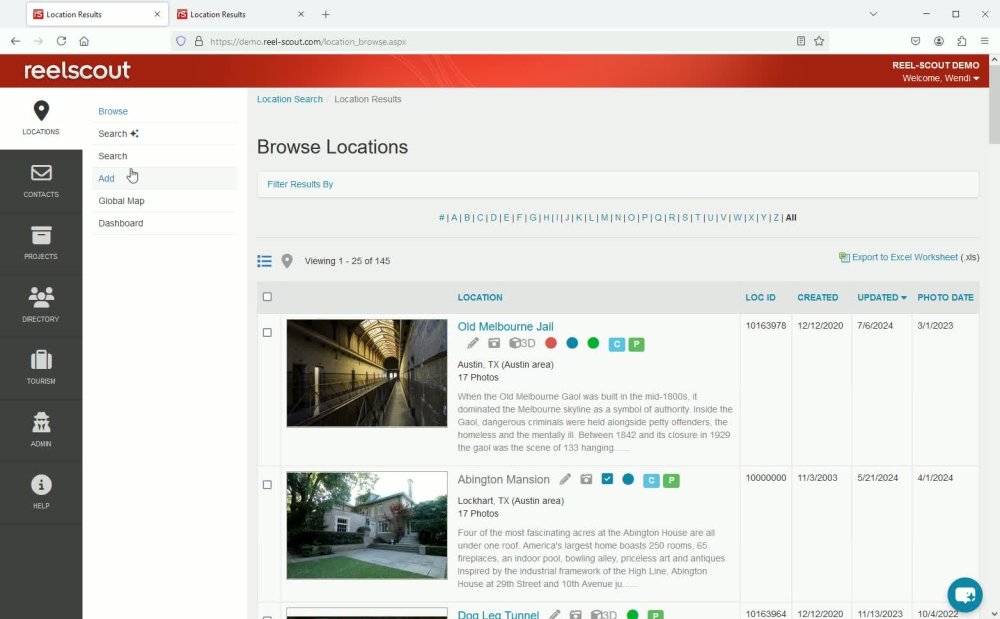
Task: Open the Admin section in sidebar
Action: pos(41,430)
